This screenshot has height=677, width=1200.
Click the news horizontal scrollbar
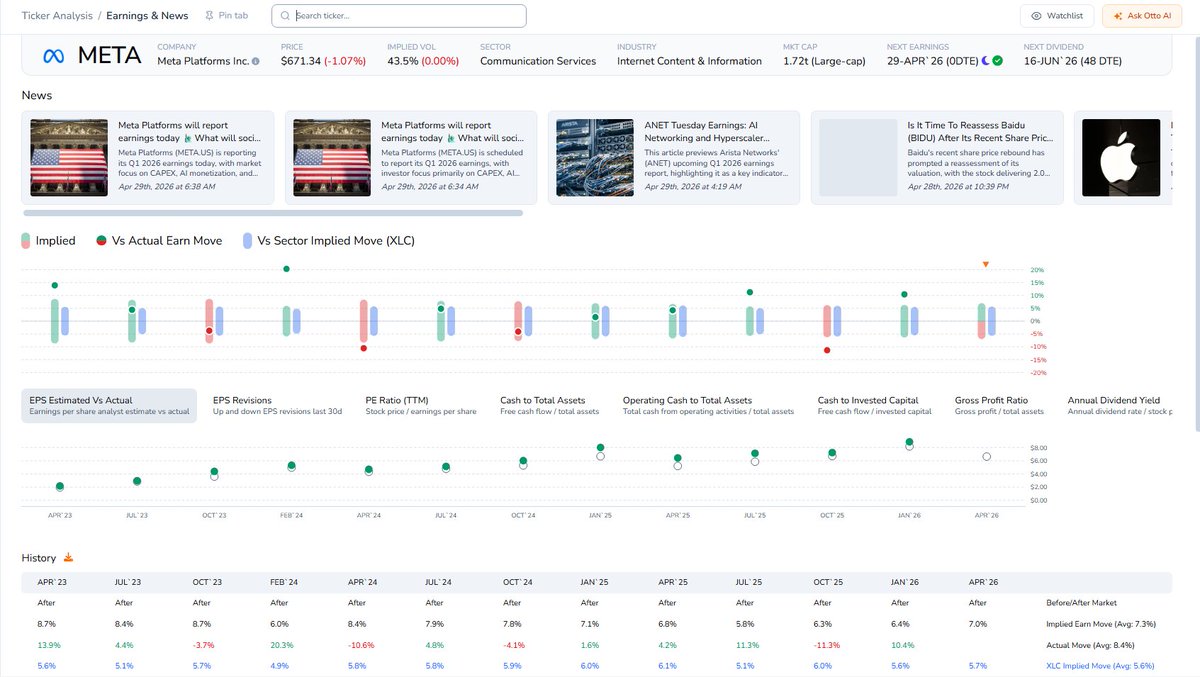point(272,213)
